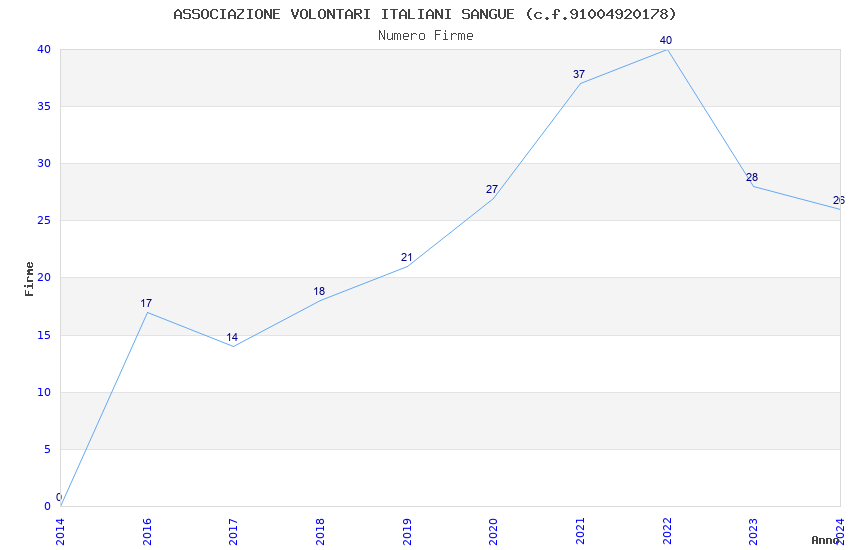Select the 2018 year label on x-axis
850x550 pixels.
coord(320,532)
